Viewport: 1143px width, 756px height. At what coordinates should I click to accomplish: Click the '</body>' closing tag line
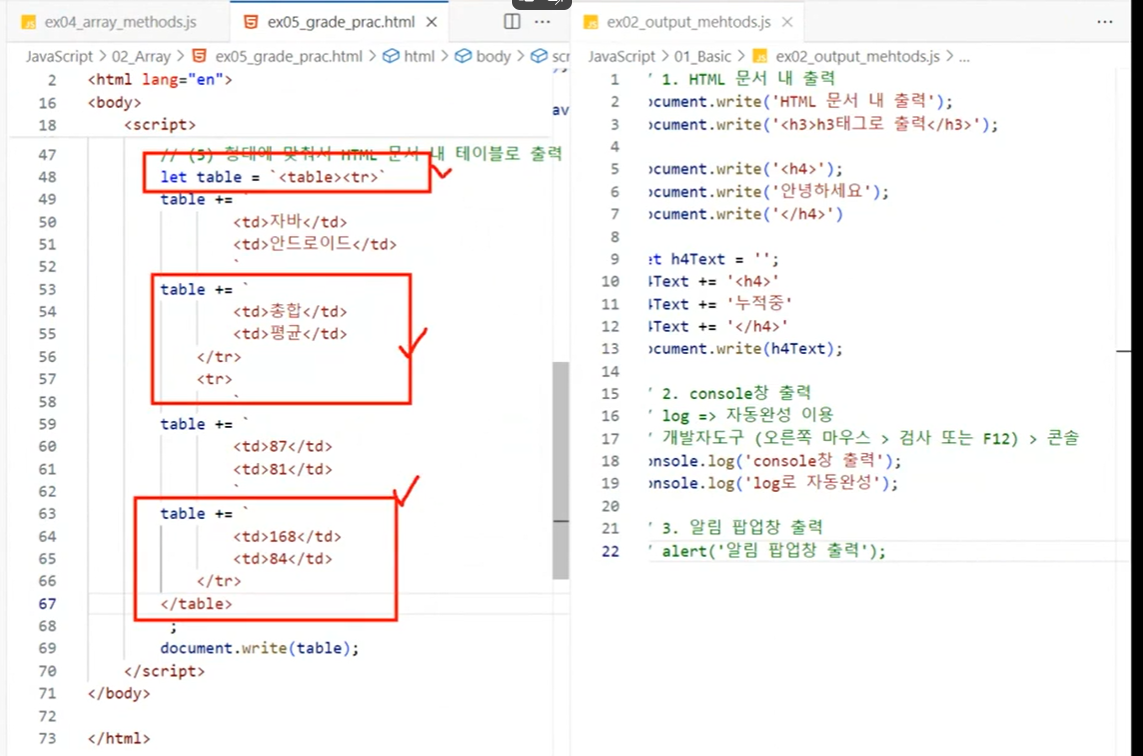[119, 693]
